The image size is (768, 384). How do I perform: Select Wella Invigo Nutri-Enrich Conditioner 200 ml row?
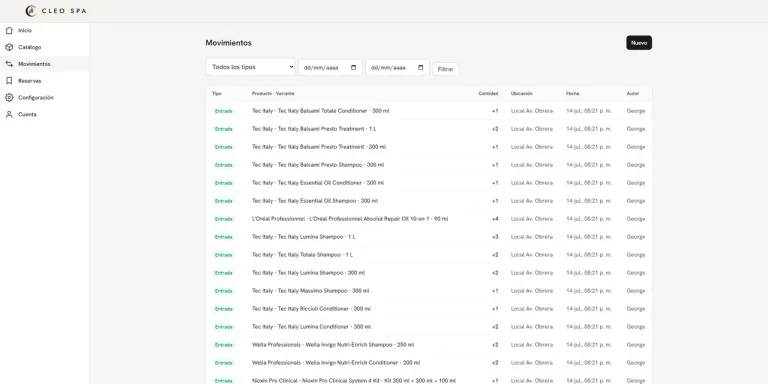click(x=429, y=363)
